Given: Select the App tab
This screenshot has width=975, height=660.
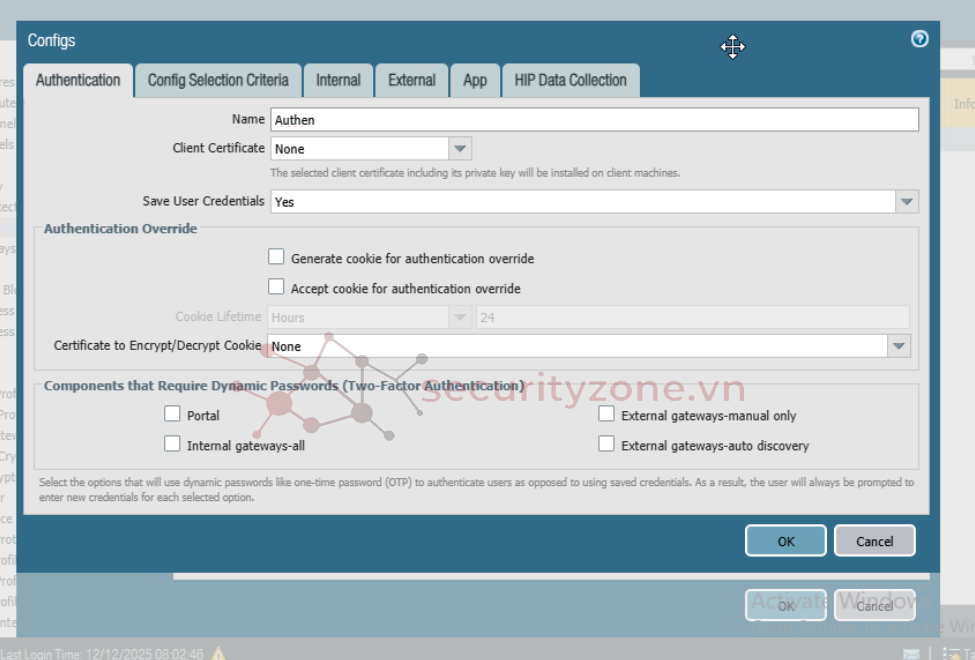Looking at the screenshot, I should 475,80.
